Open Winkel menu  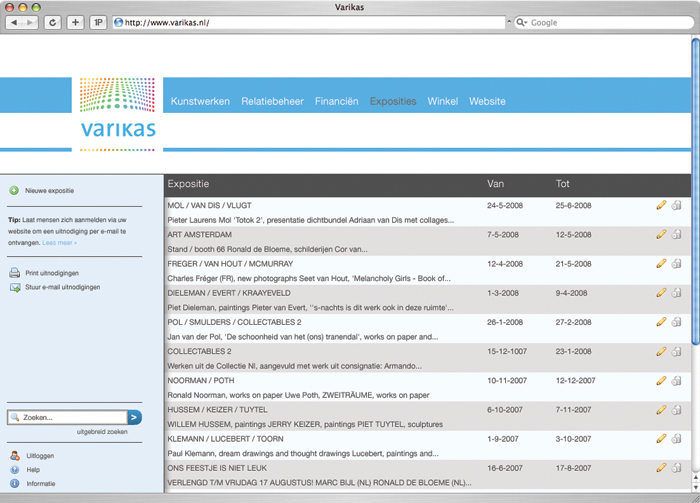tap(442, 101)
